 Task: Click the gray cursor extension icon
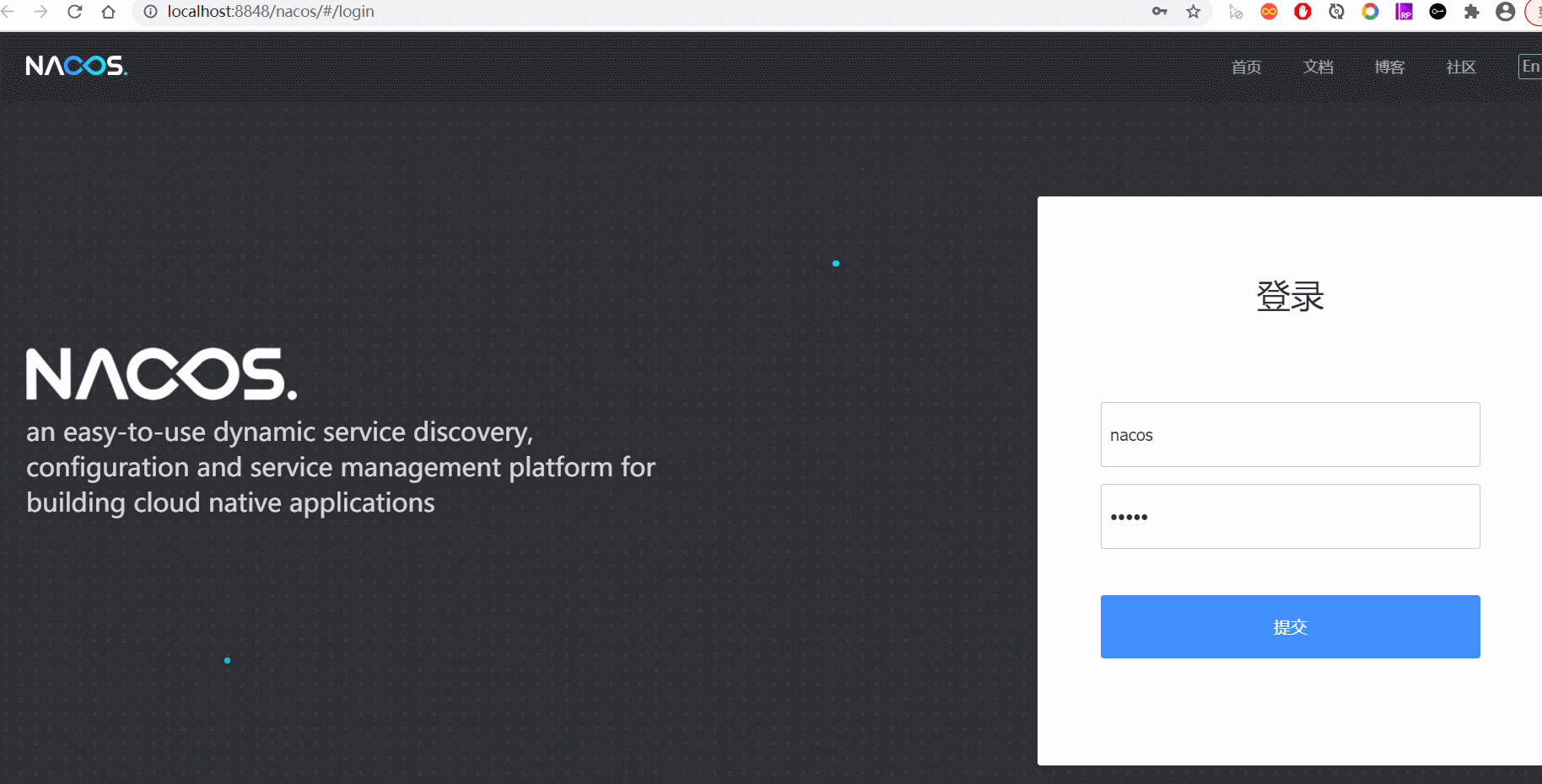(1236, 12)
